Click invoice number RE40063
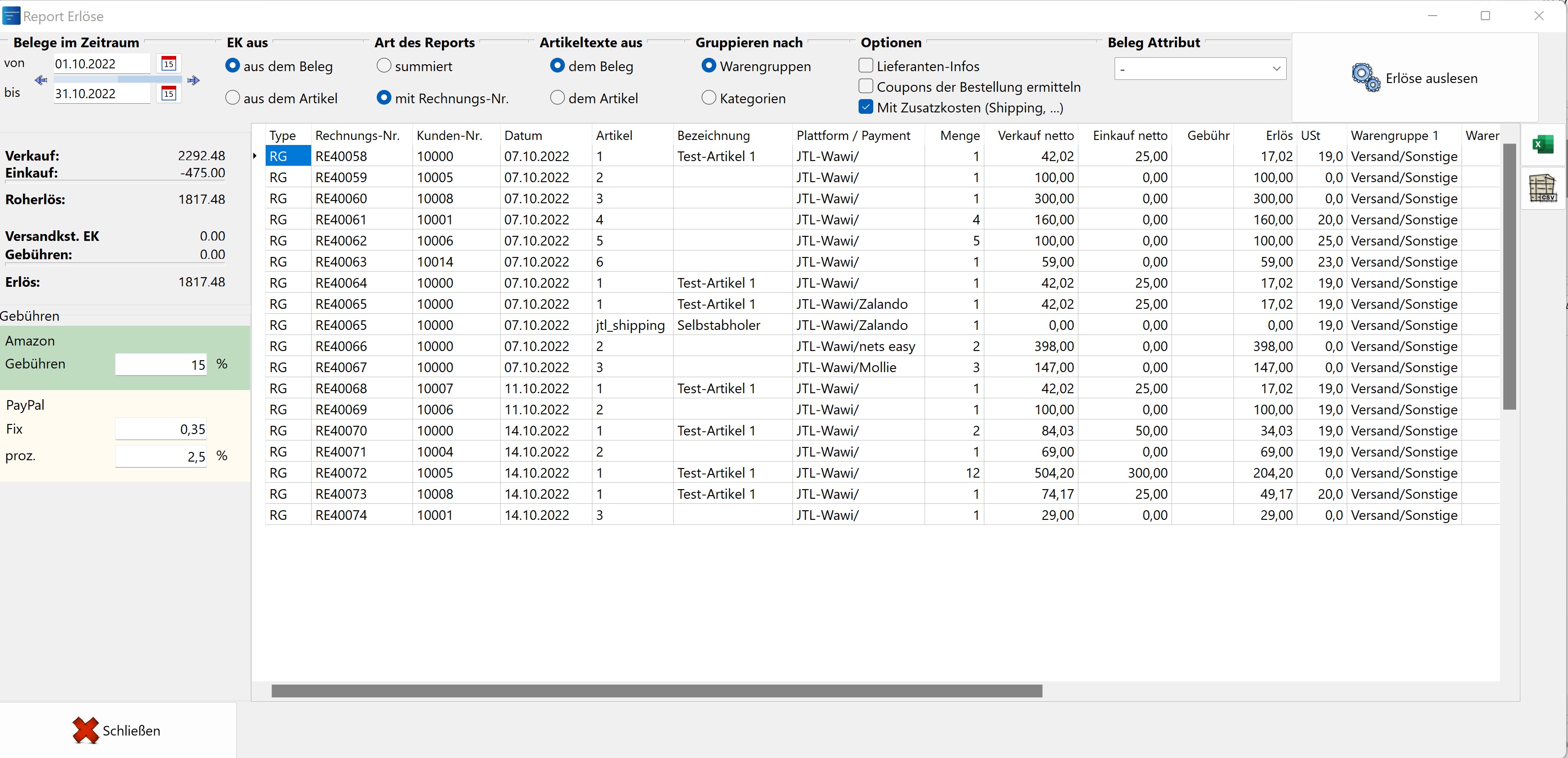This screenshot has width=1568, height=758. pos(362,262)
